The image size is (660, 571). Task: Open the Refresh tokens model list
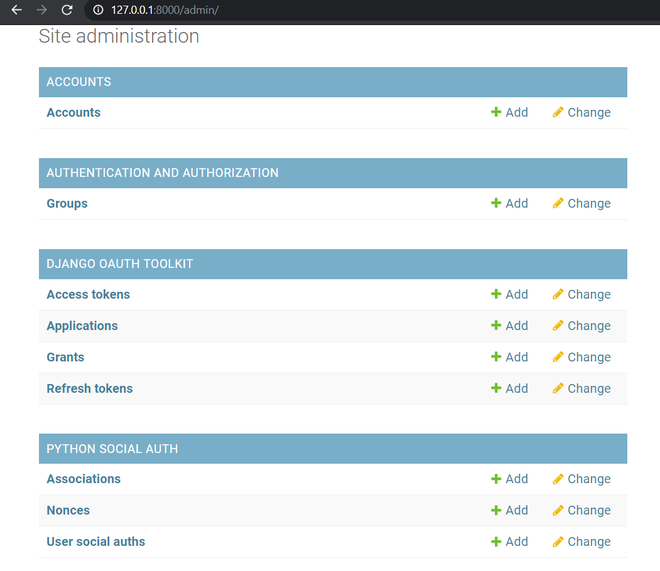tap(89, 389)
